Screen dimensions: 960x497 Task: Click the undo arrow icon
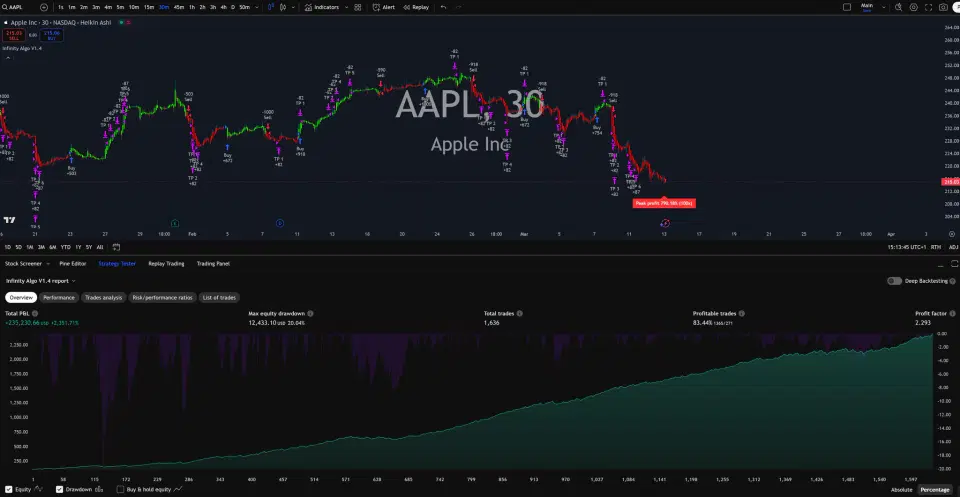tap(443, 7)
